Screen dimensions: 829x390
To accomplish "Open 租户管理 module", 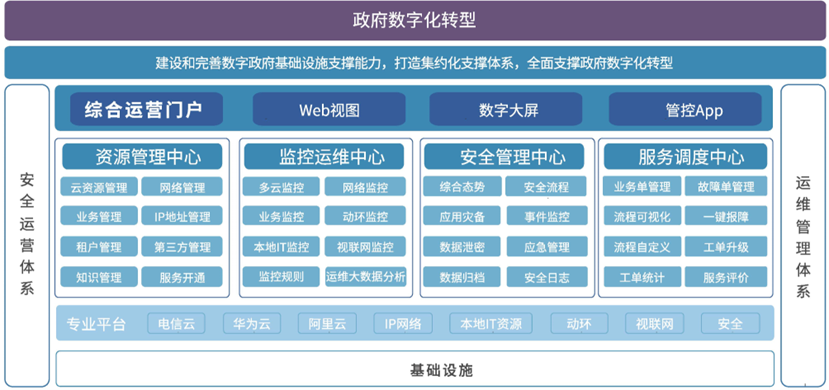I will point(99,246).
